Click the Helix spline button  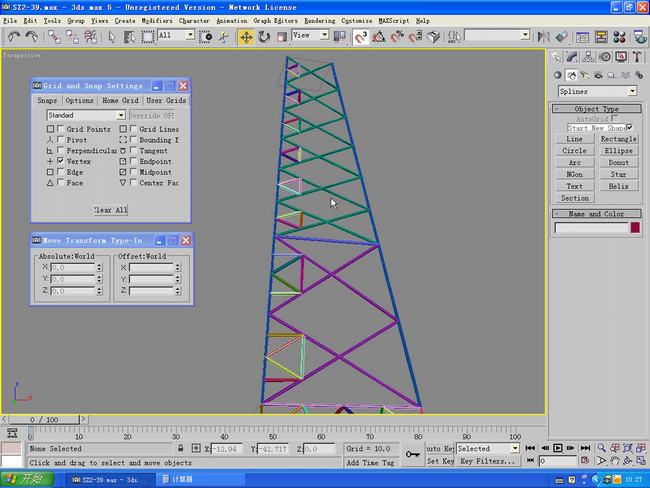click(618, 186)
